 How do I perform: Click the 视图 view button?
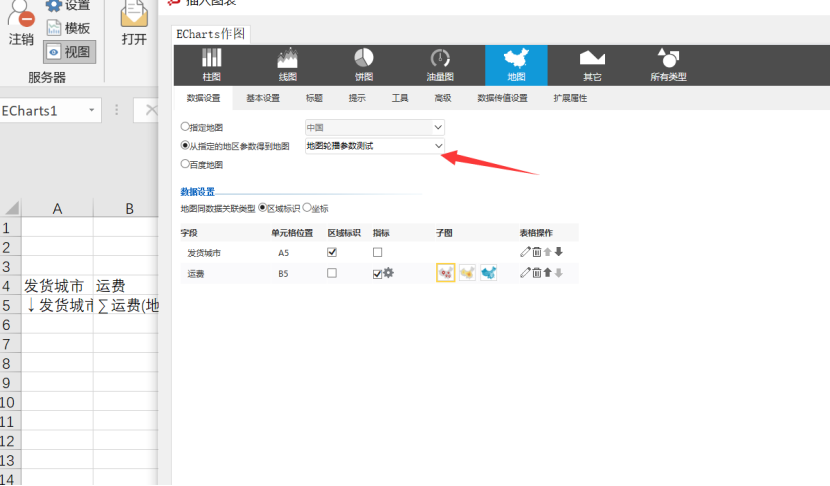[69, 52]
